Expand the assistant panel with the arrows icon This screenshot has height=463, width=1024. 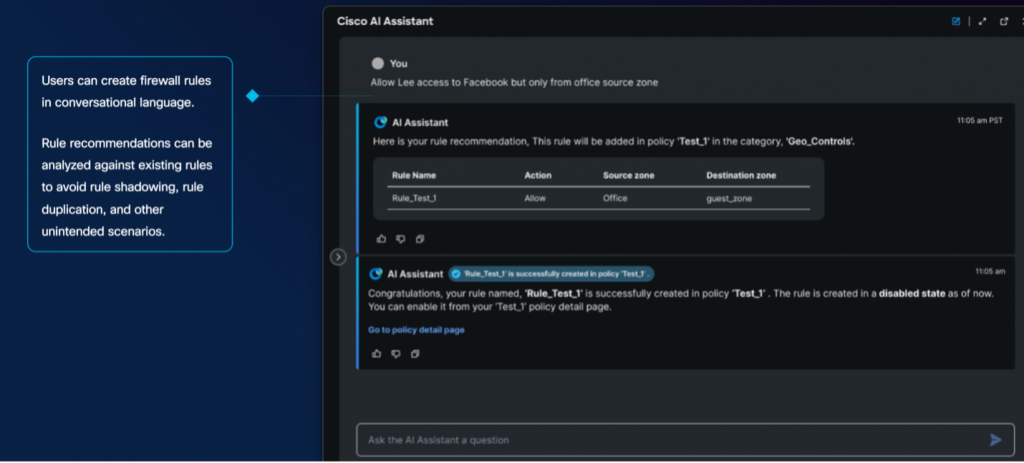(982, 21)
